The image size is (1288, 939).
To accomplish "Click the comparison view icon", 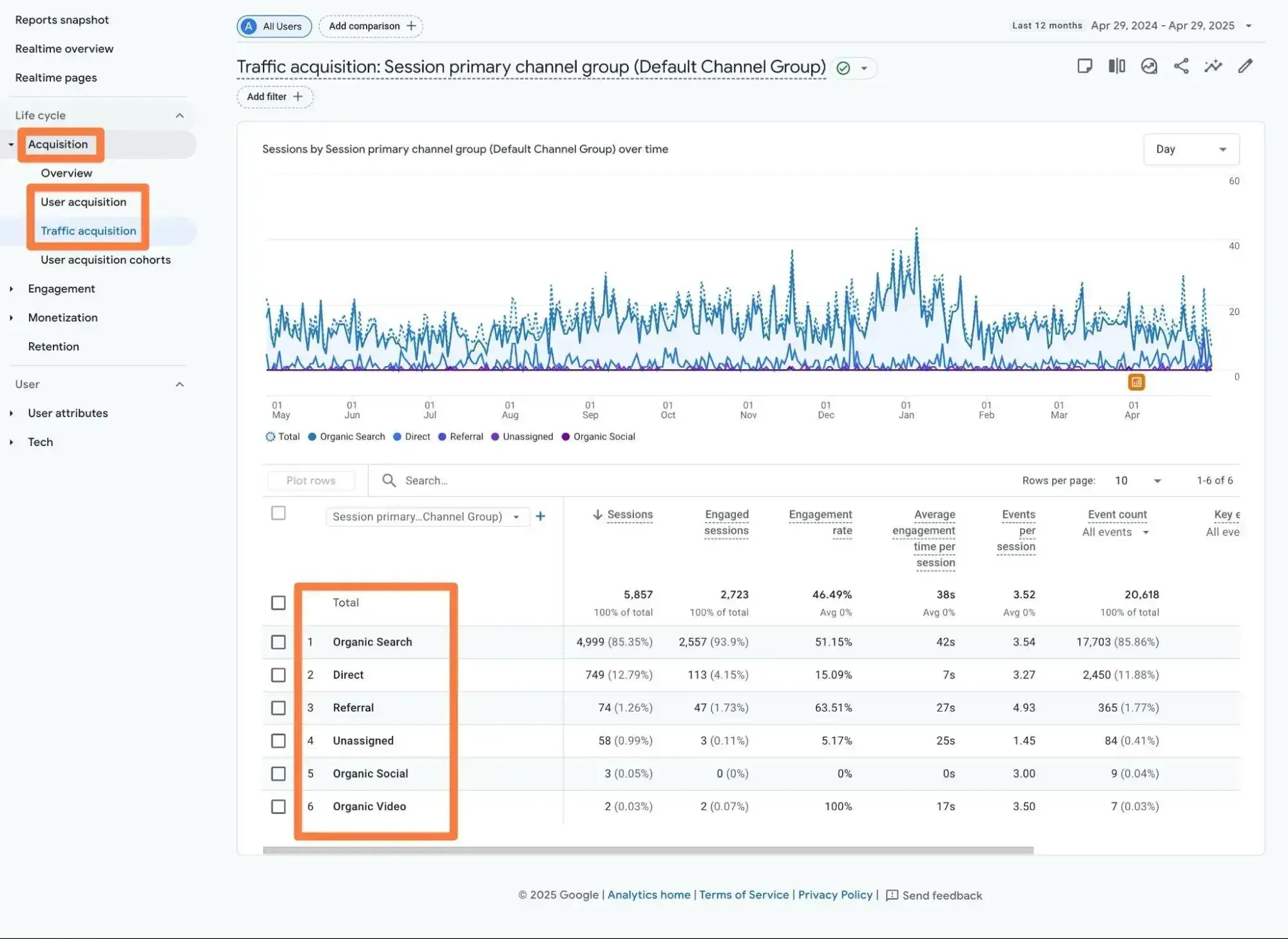I will tap(1117, 66).
